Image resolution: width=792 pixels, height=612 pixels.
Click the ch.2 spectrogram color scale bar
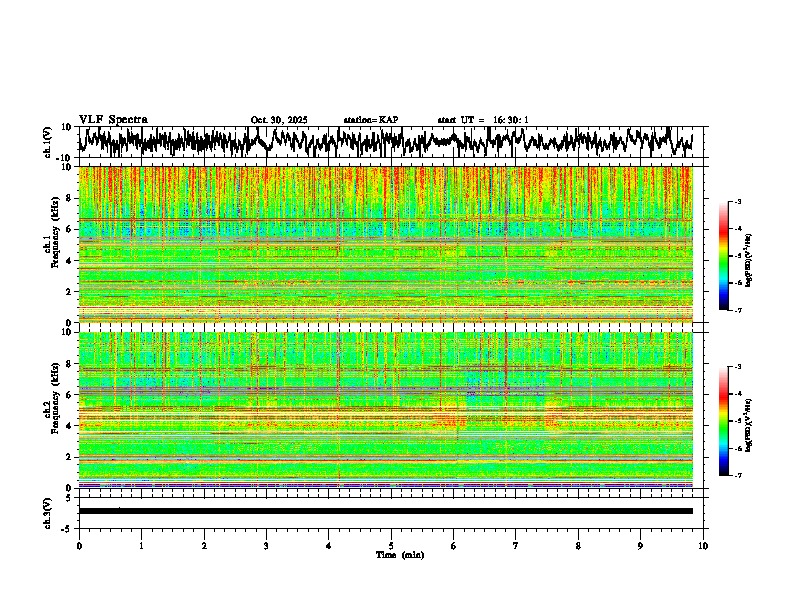coord(724,421)
